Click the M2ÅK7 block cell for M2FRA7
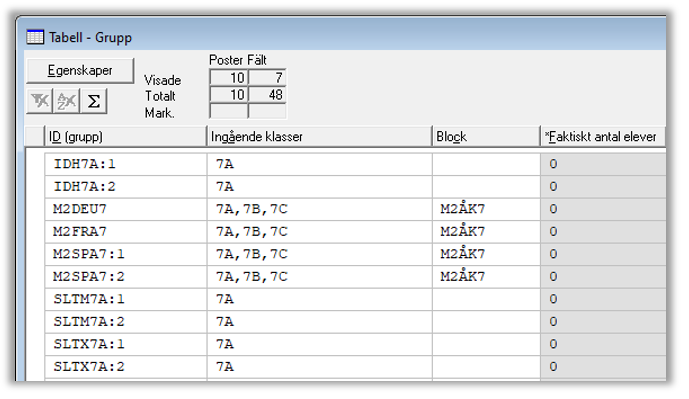 click(486, 232)
